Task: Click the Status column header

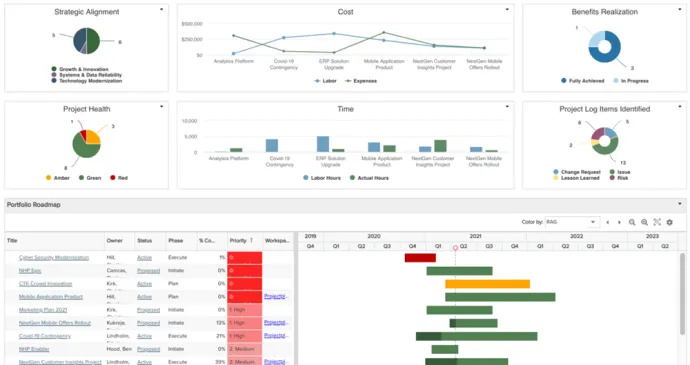Action: pos(144,240)
